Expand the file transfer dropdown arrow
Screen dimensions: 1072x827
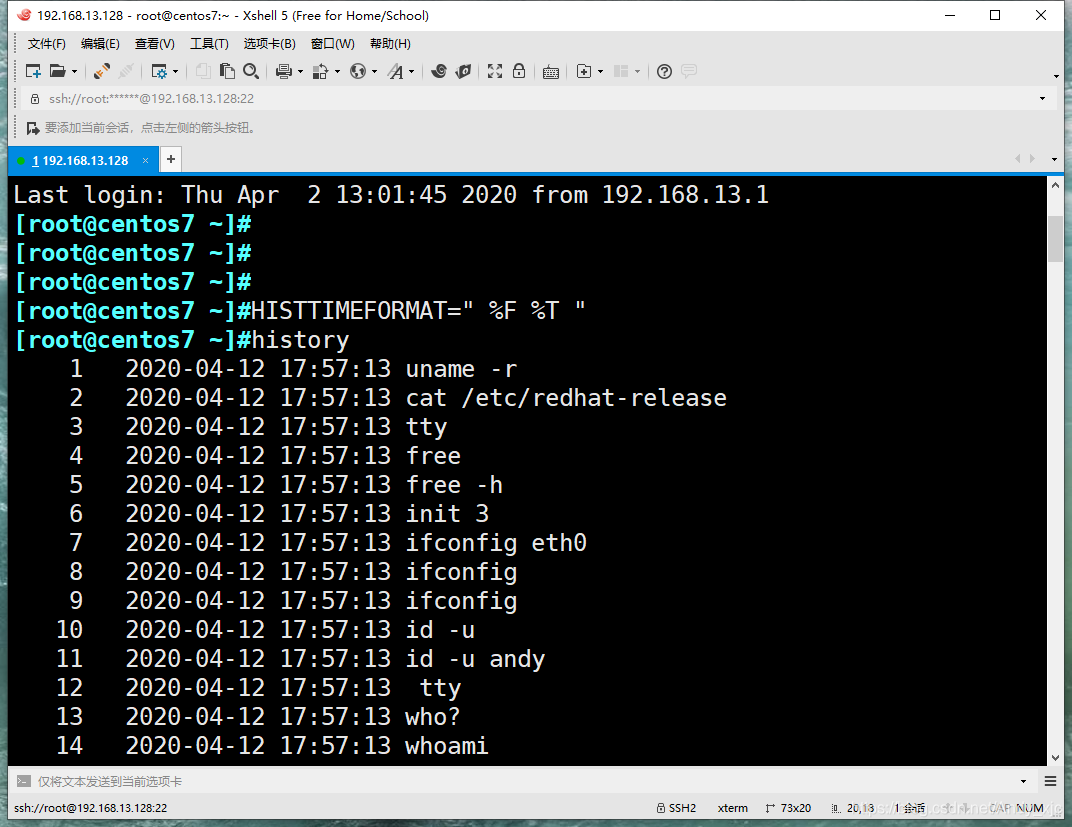[337, 71]
